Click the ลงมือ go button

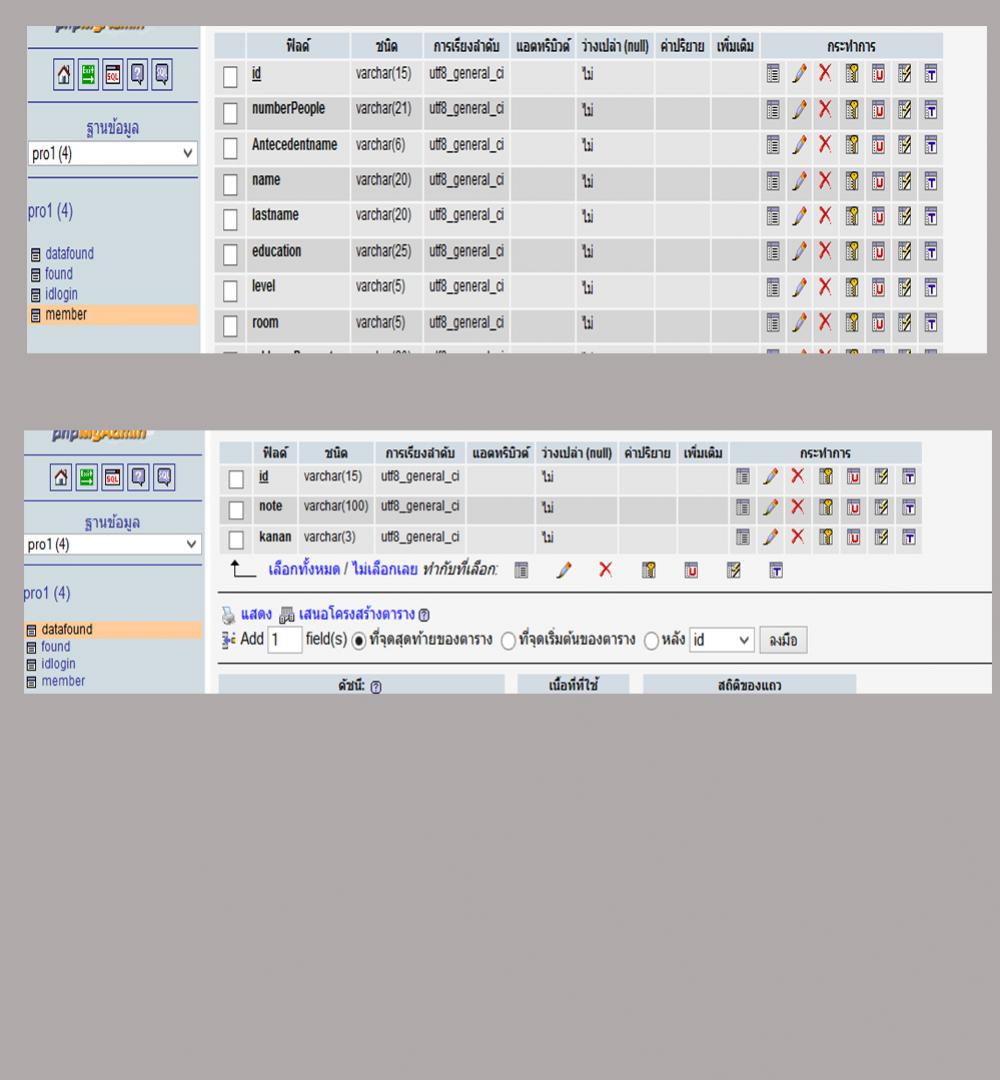click(x=783, y=640)
